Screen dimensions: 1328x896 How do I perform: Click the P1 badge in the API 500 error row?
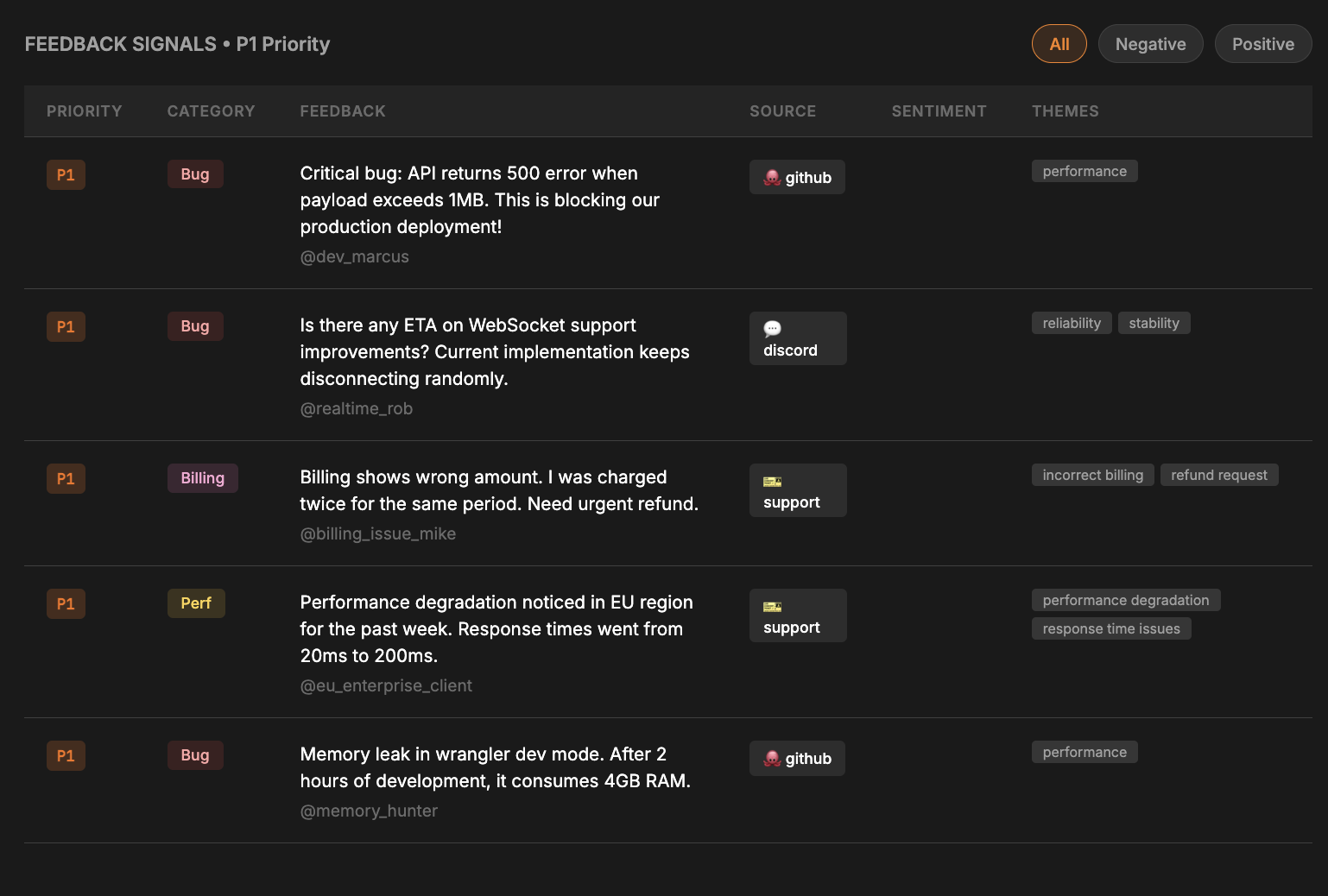(66, 175)
